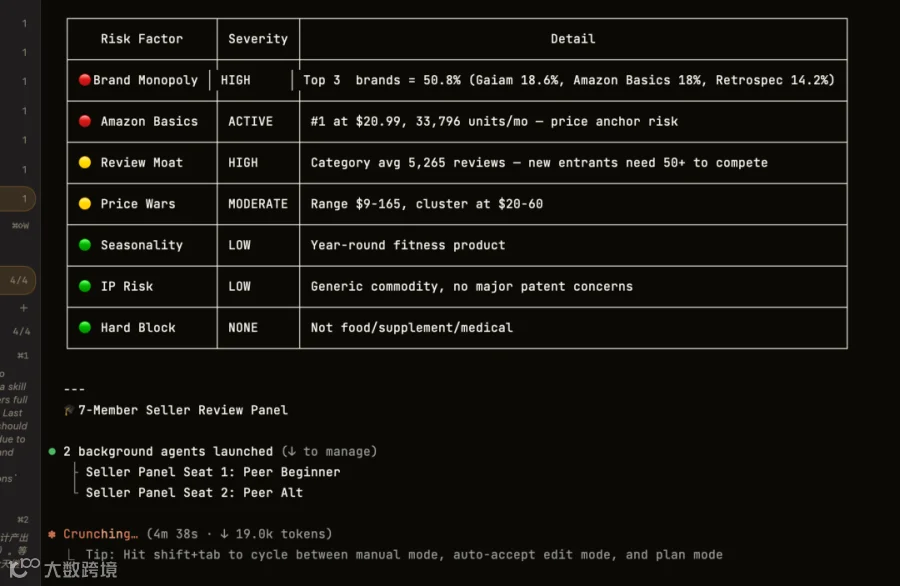Click the green dot for Hard Block
Screen dimensions: 900x586
pos(84,328)
